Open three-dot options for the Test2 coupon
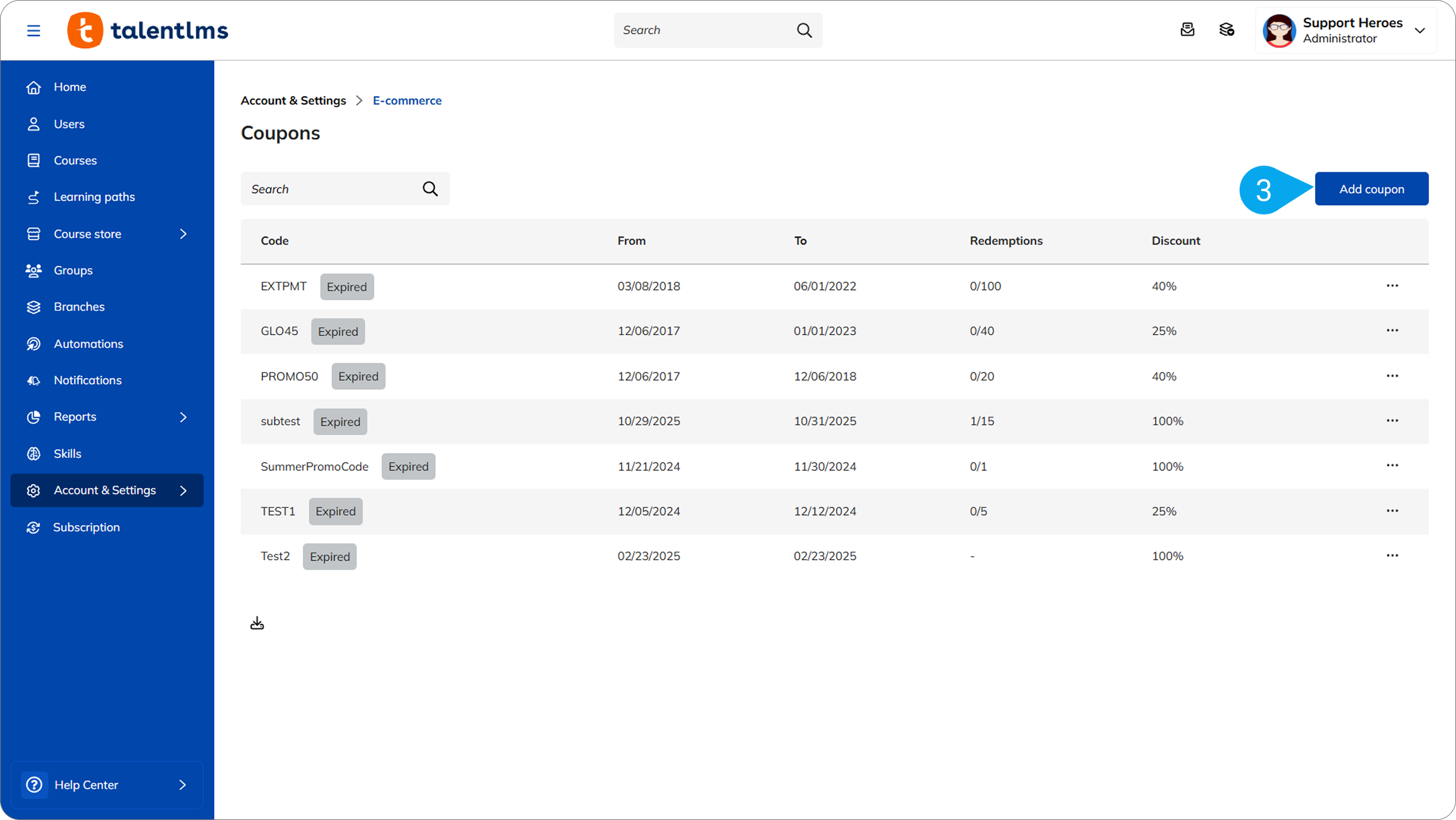1456x820 pixels. coord(1392,556)
